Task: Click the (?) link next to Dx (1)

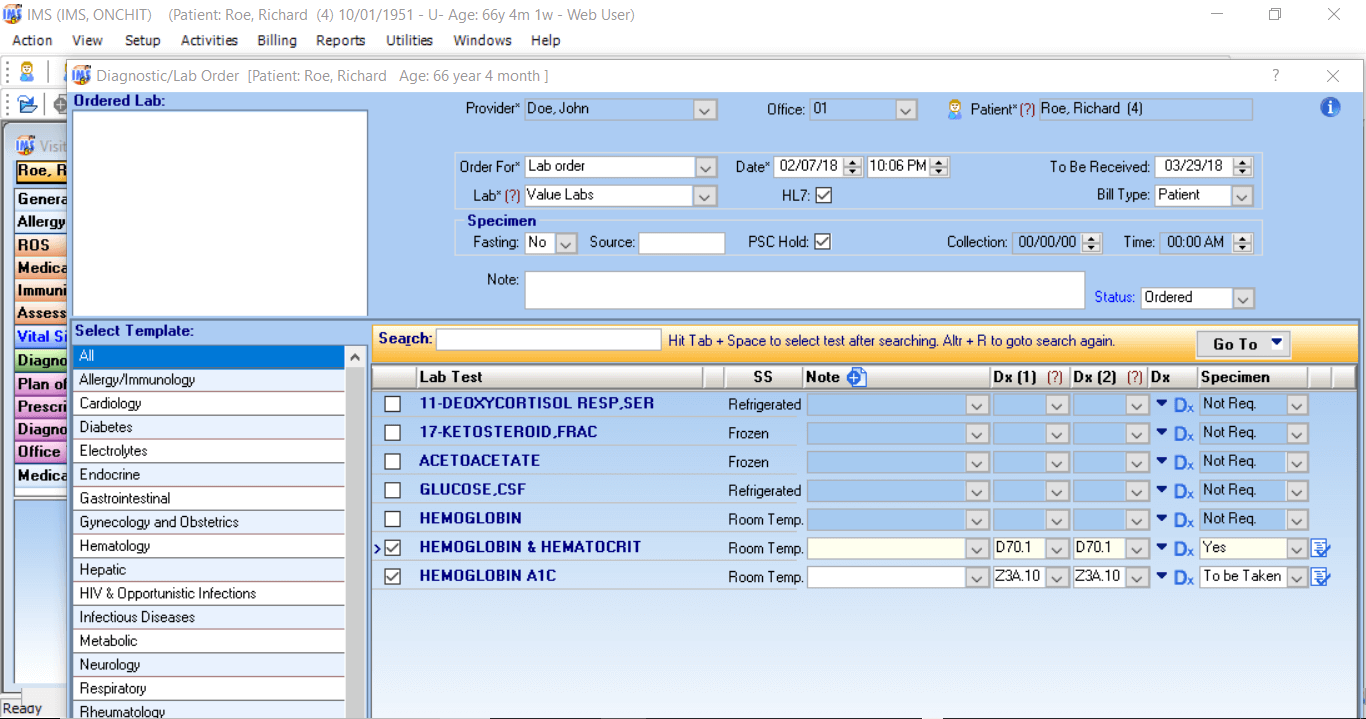Action: coord(1057,377)
